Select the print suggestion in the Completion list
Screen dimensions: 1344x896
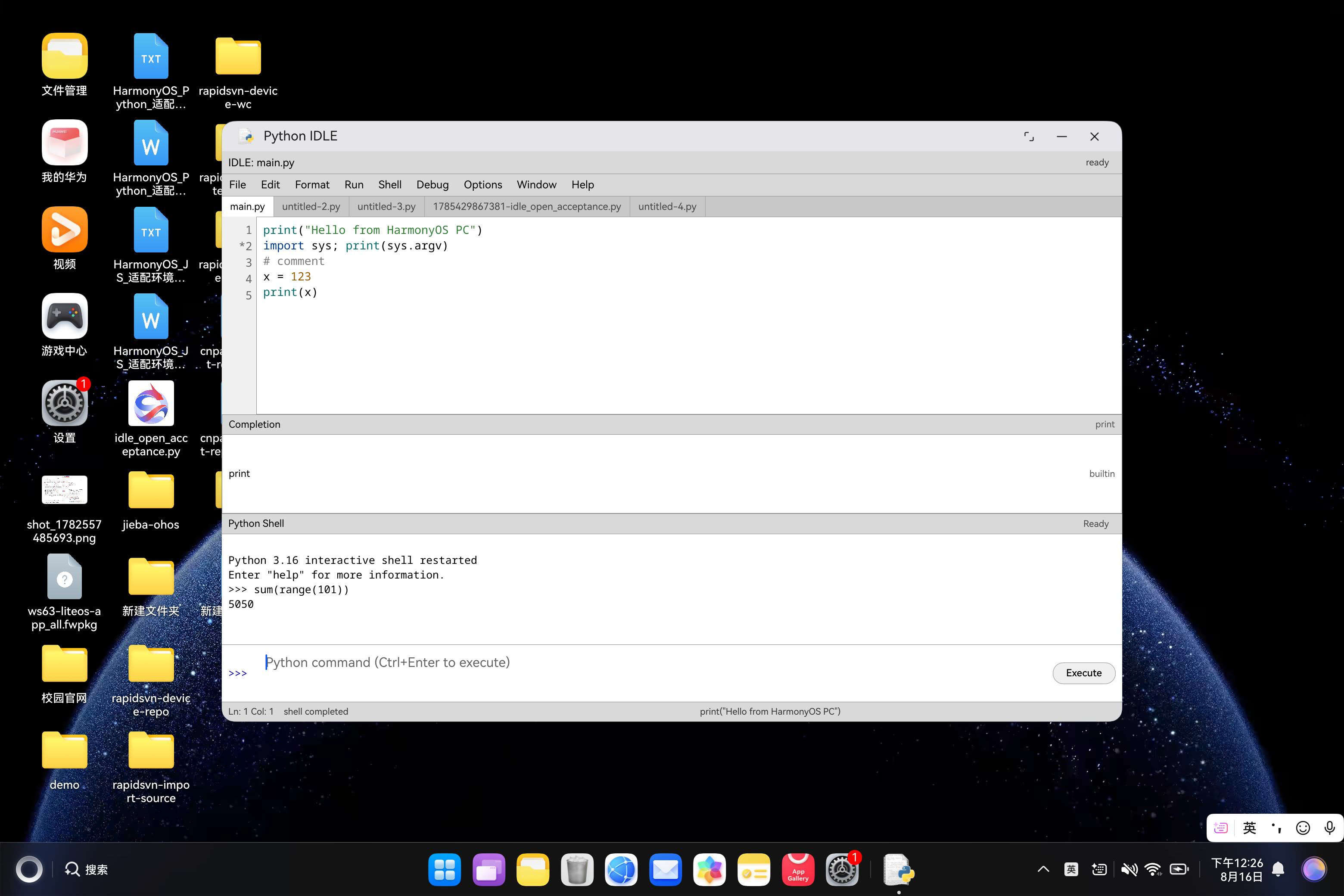672,473
